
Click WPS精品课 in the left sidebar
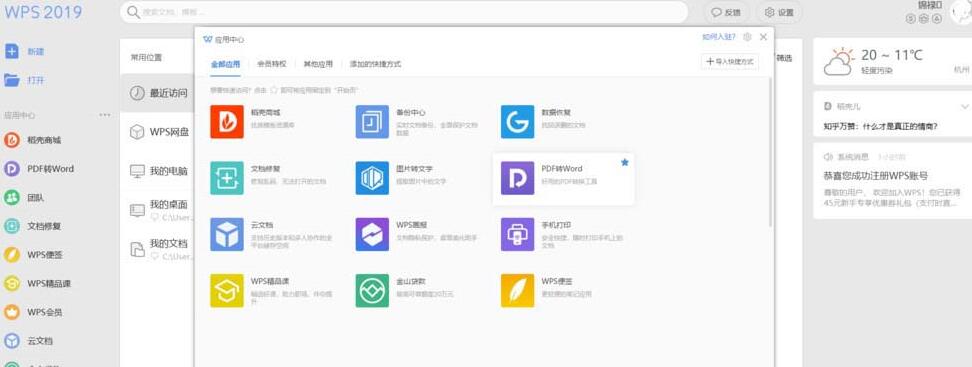coord(37,283)
